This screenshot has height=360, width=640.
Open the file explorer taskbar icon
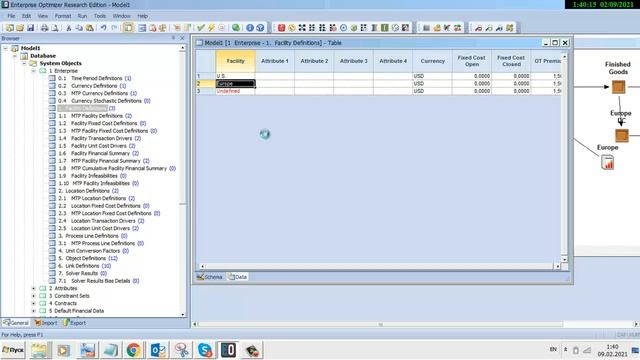pyautogui.click(x=39, y=350)
